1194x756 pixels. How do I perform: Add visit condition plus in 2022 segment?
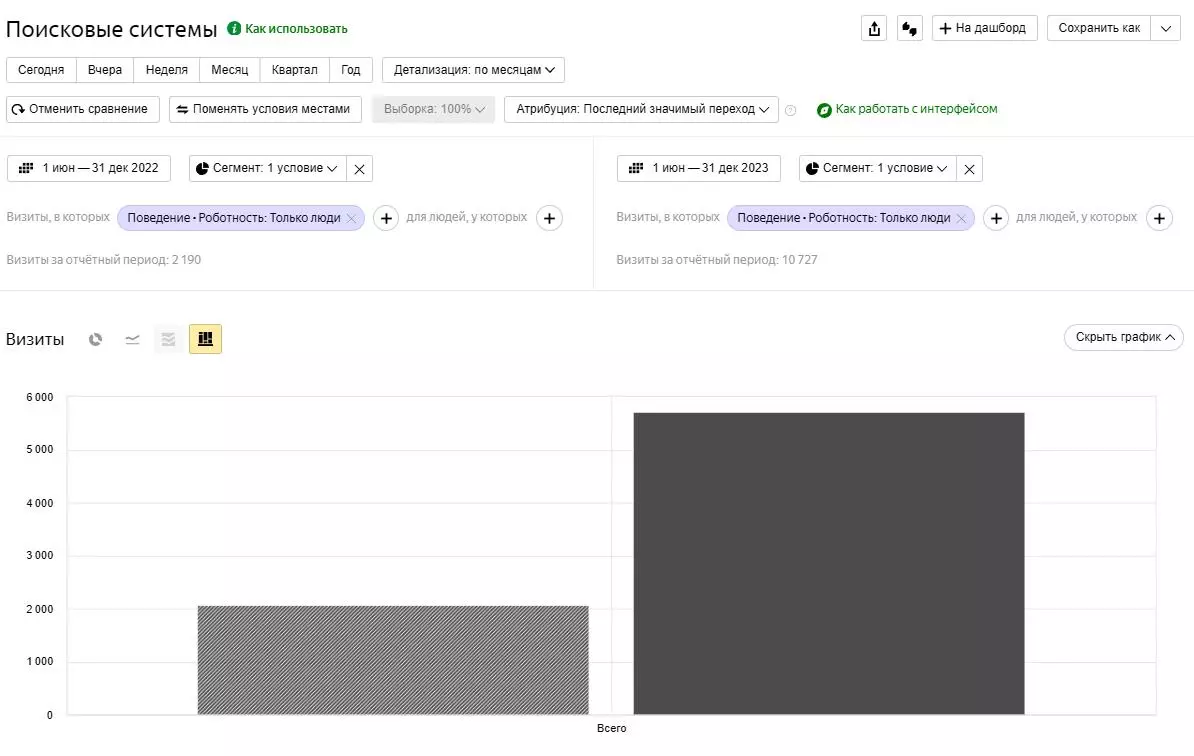pyautogui.click(x=386, y=218)
